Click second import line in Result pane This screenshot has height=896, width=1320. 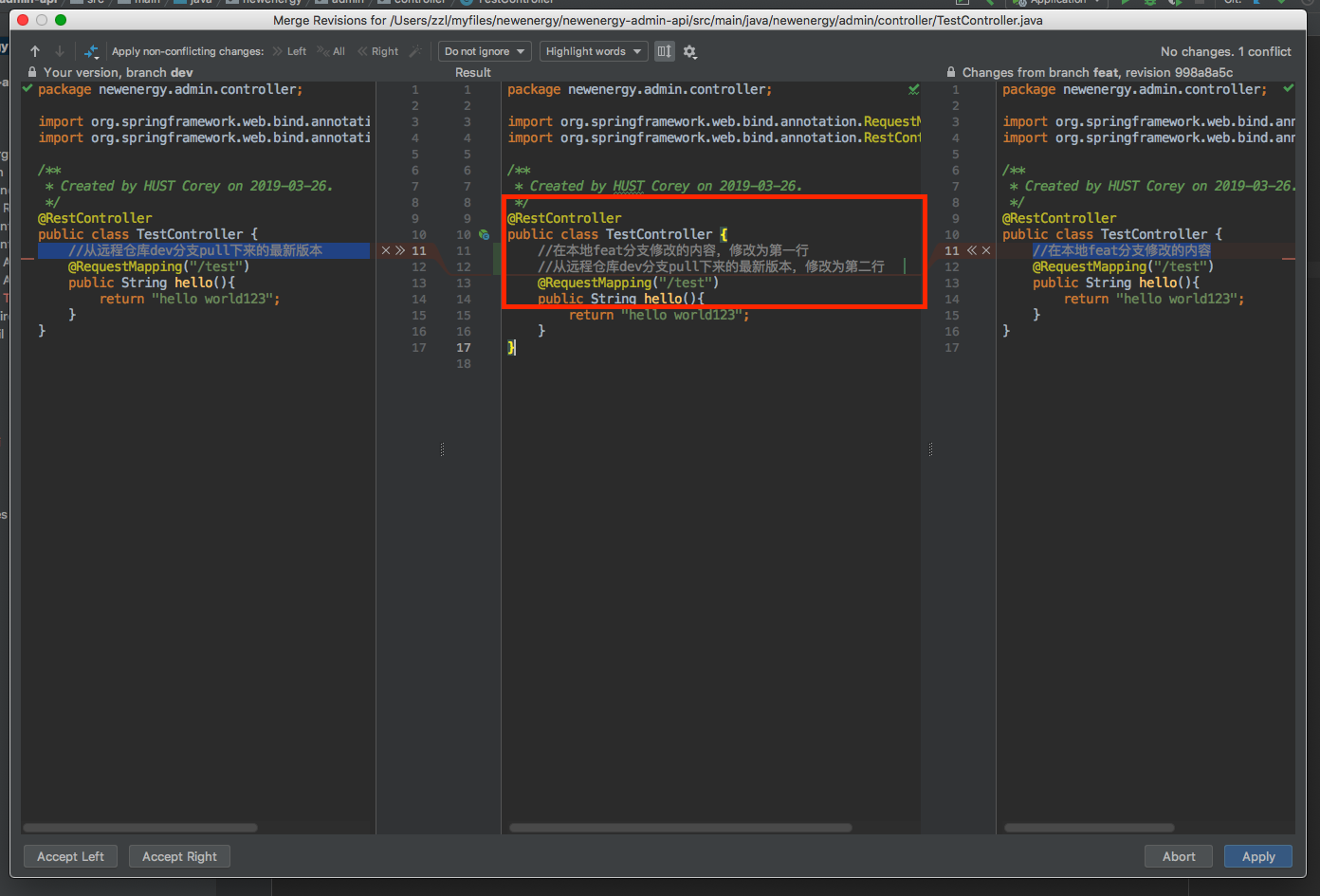click(x=714, y=137)
